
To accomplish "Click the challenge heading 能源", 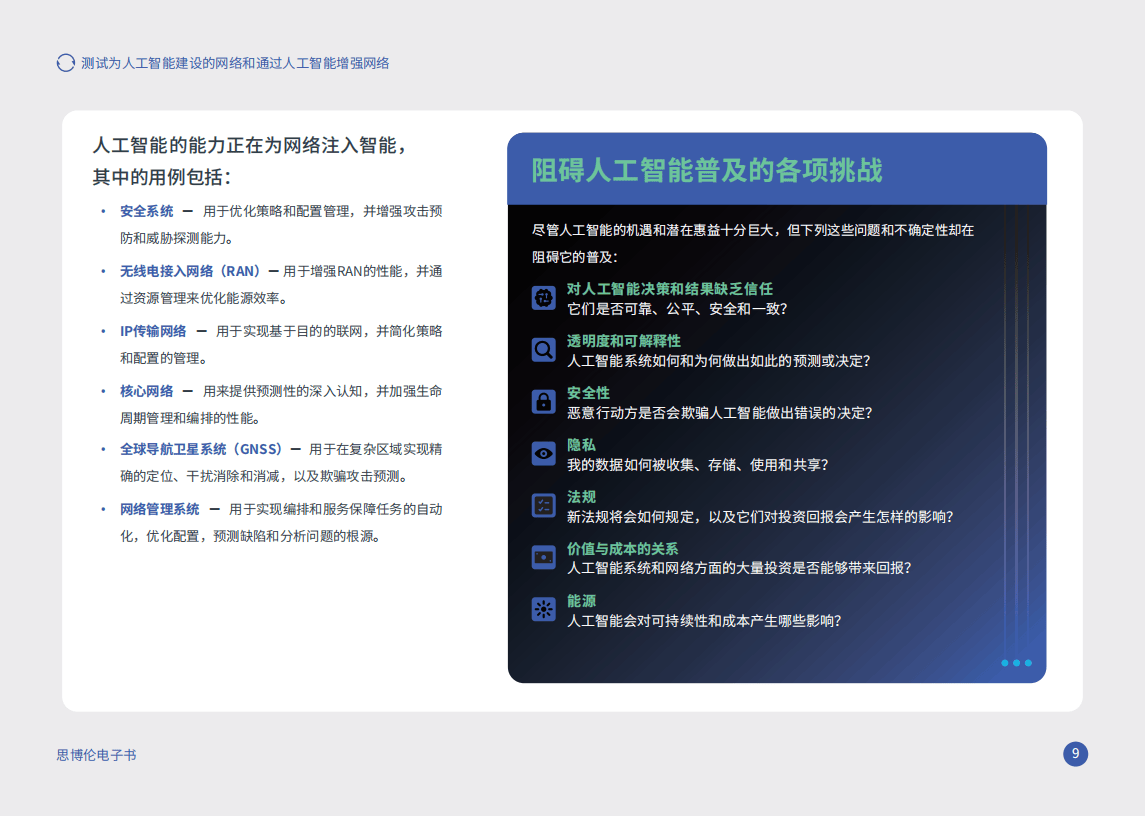I will pyautogui.click(x=581, y=600).
